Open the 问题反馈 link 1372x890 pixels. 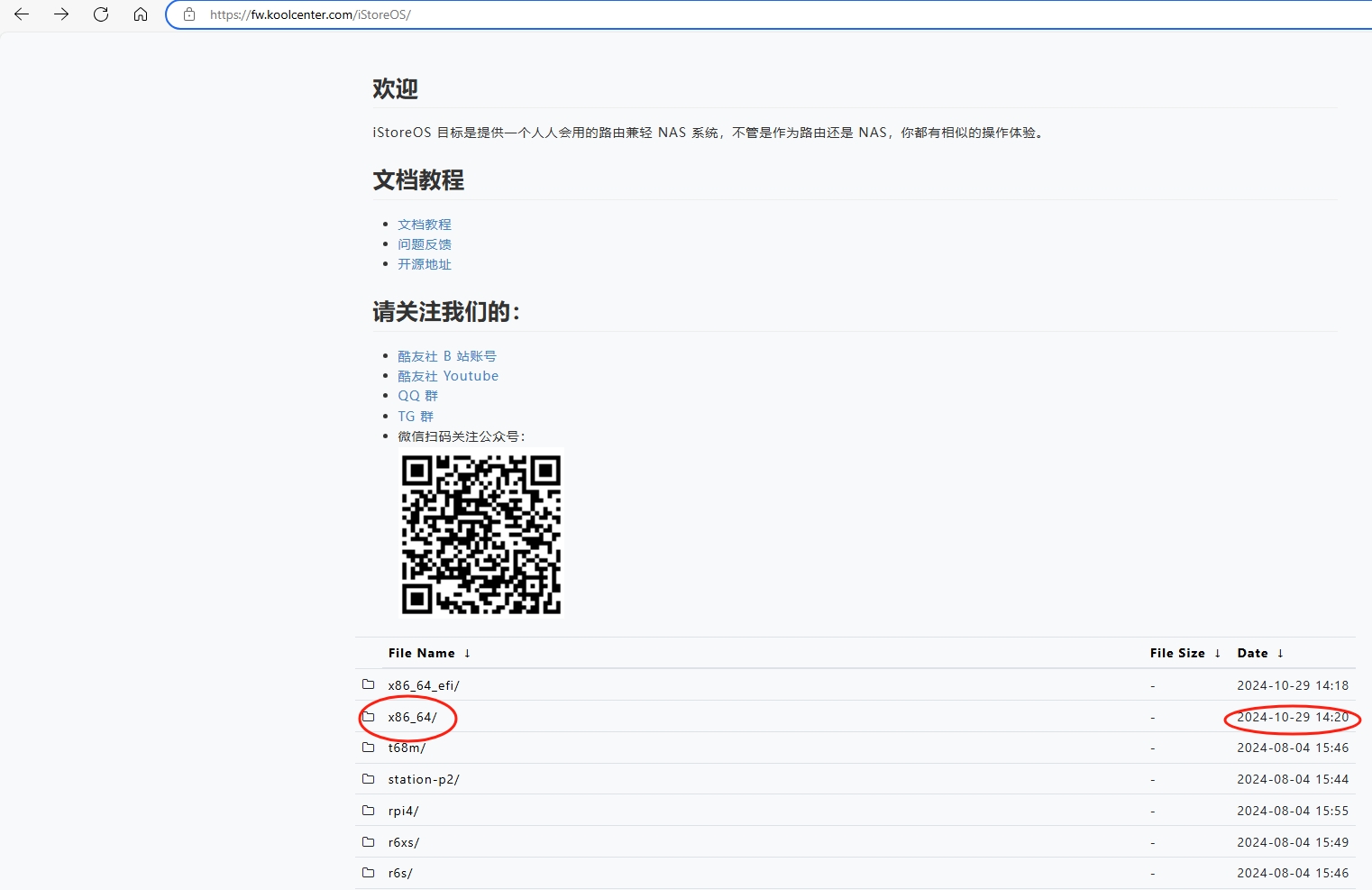425,244
